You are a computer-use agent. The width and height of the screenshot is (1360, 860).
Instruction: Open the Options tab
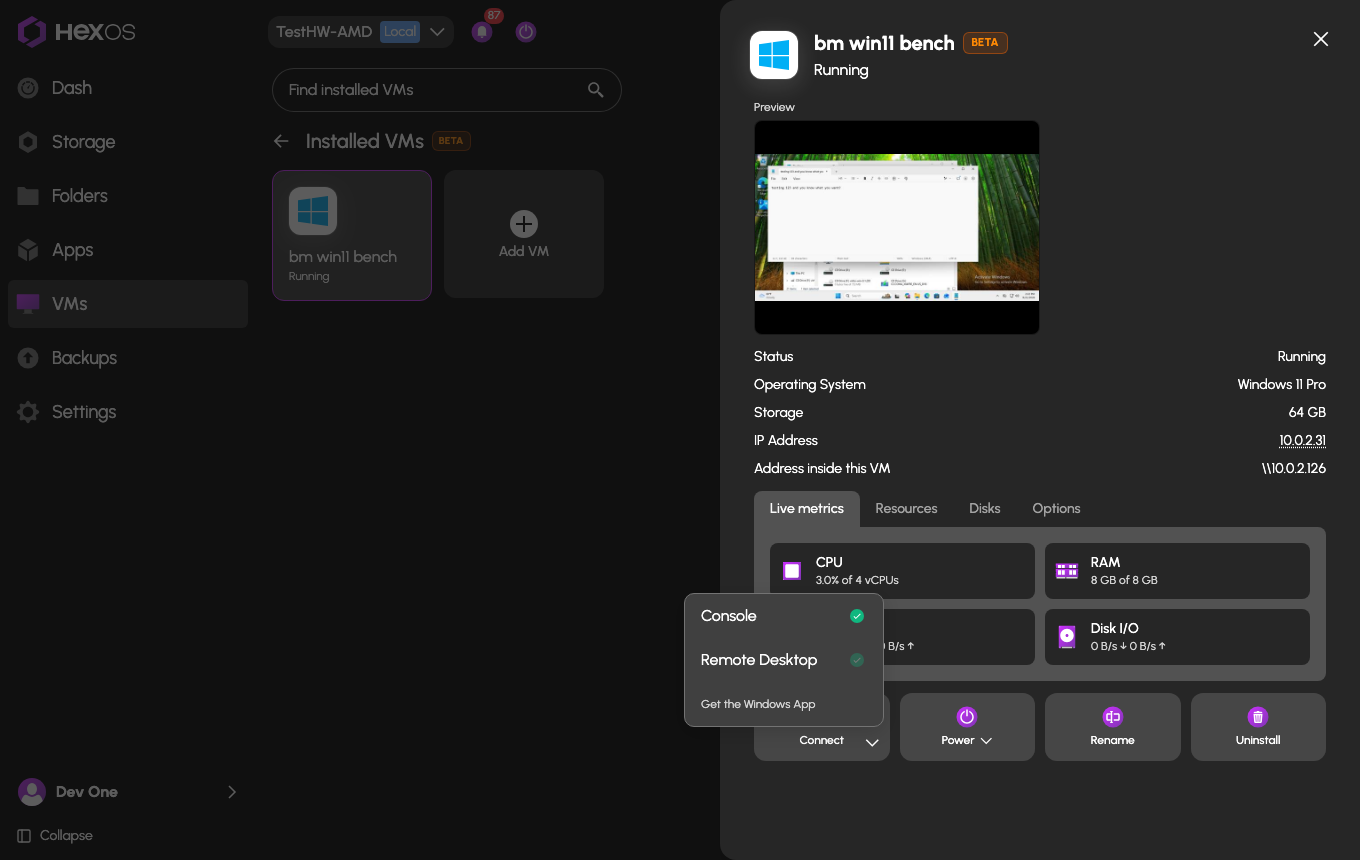coord(1056,509)
